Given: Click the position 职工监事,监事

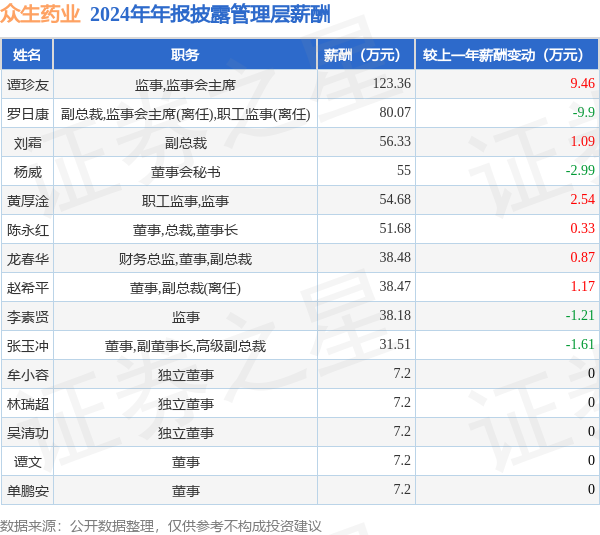Looking at the screenshot, I should click(x=185, y=201).
